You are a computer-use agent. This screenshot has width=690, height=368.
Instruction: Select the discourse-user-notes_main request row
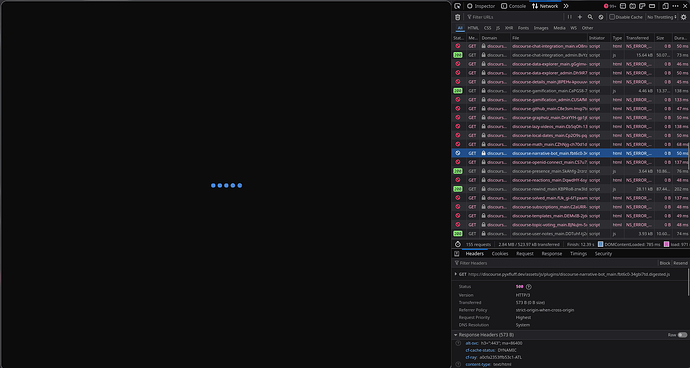click(x=570, y=233)
